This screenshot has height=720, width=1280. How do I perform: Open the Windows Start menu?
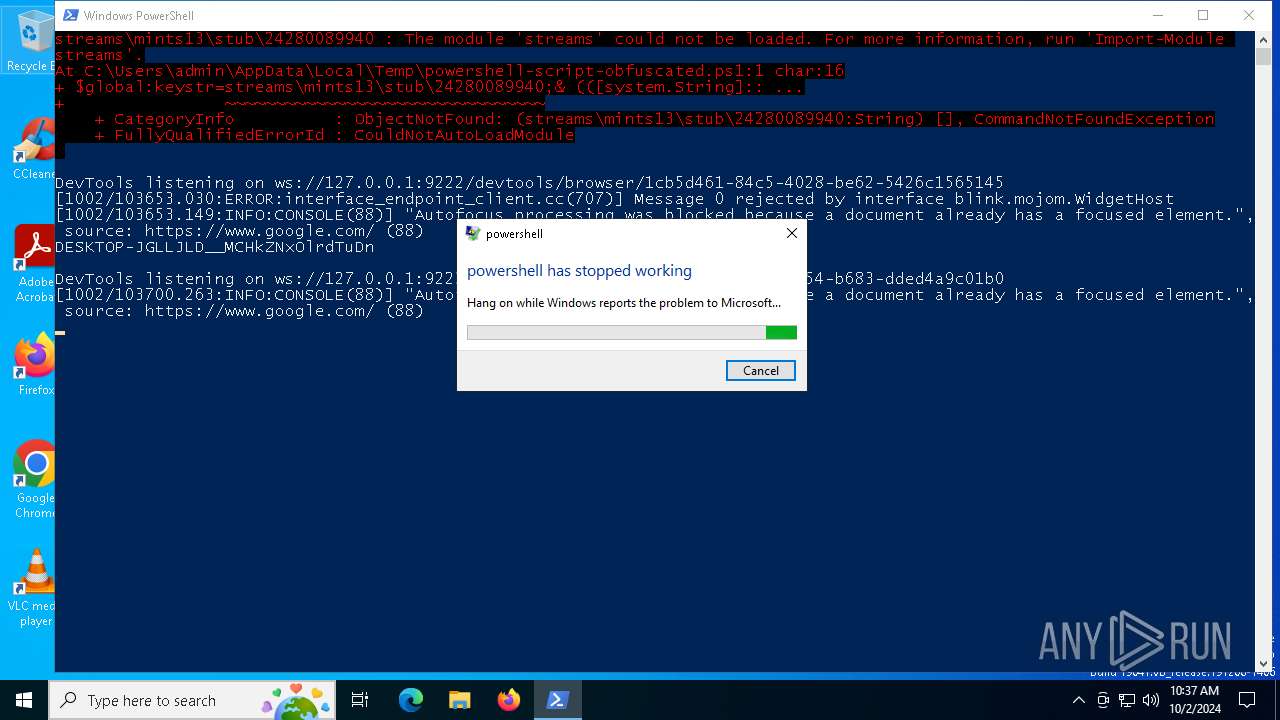tap(24, 700)
